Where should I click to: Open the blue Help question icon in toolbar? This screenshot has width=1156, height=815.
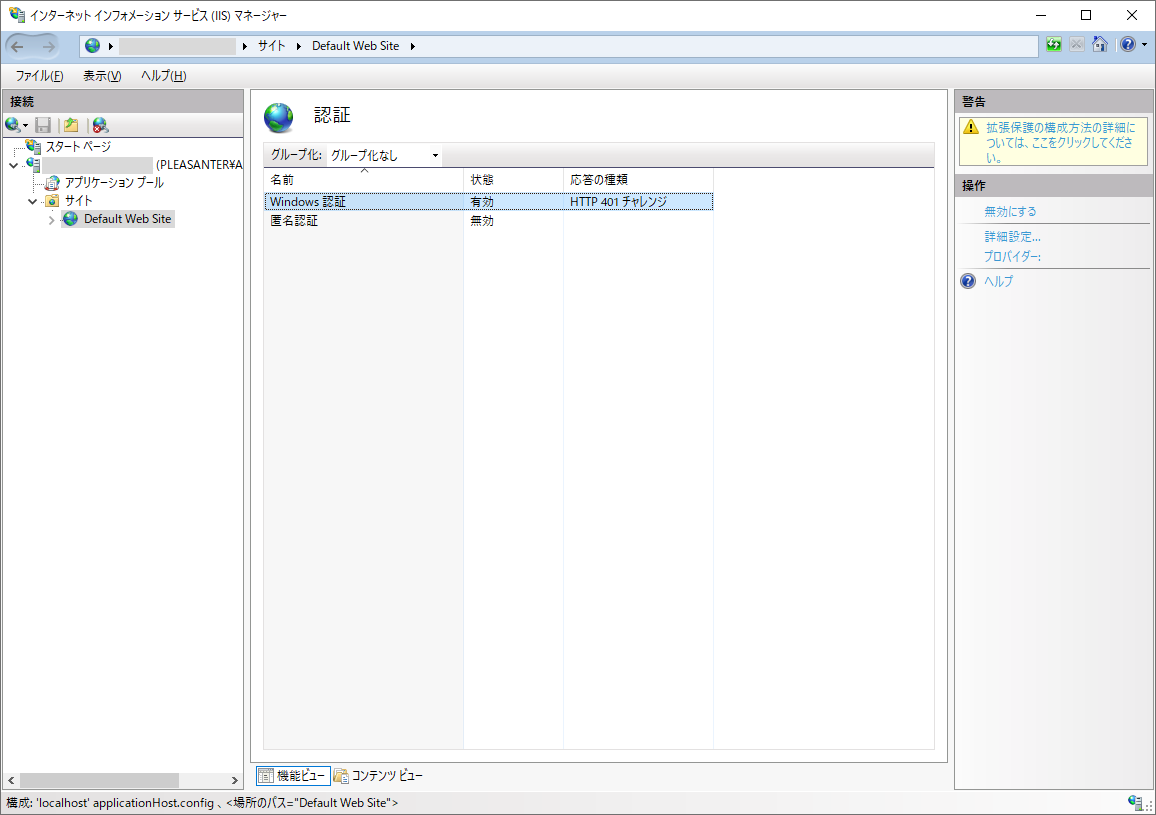pyautogui.click(x=1128, y=45)
